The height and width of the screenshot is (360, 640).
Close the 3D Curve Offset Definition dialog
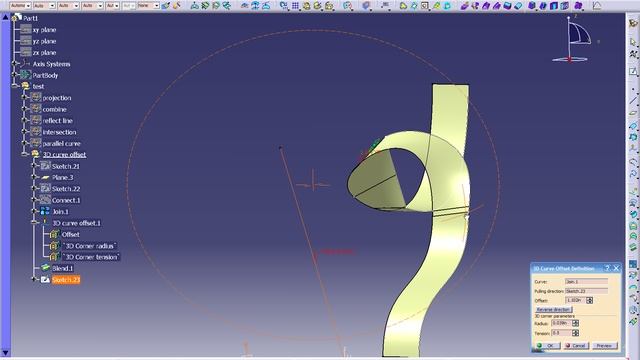(616, 268)
